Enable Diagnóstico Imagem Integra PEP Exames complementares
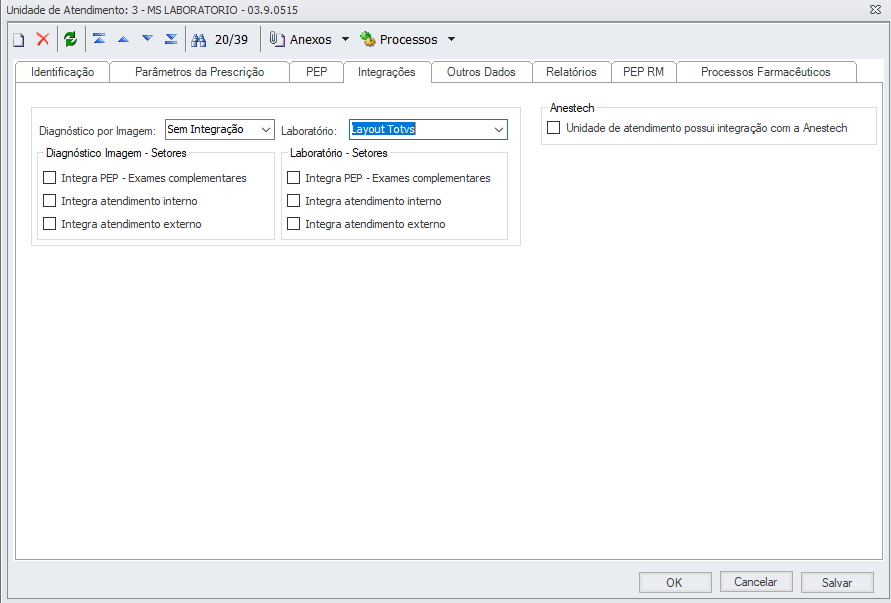 pos(49,178)
